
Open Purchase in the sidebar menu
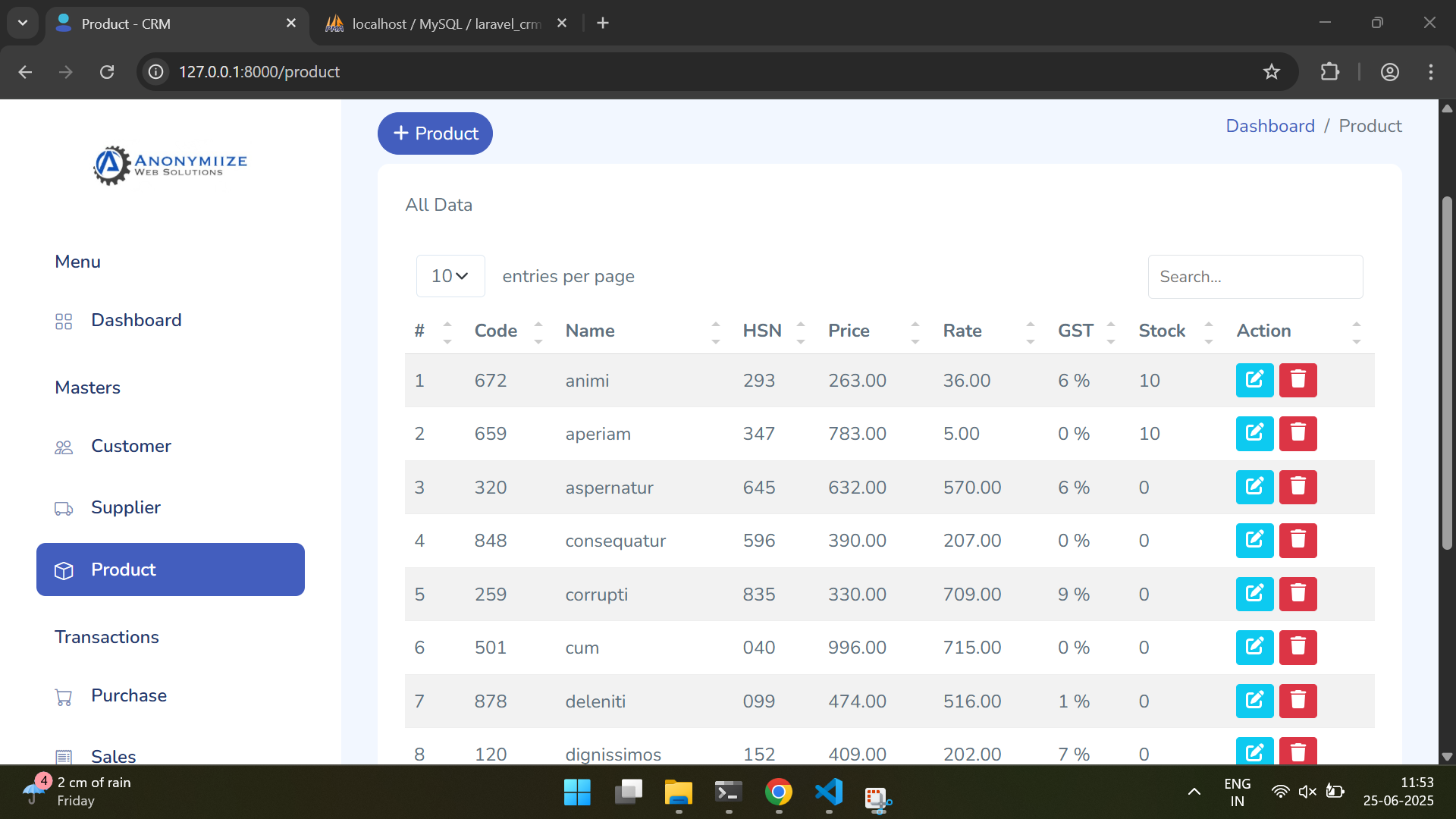click(x=129, y=695)
